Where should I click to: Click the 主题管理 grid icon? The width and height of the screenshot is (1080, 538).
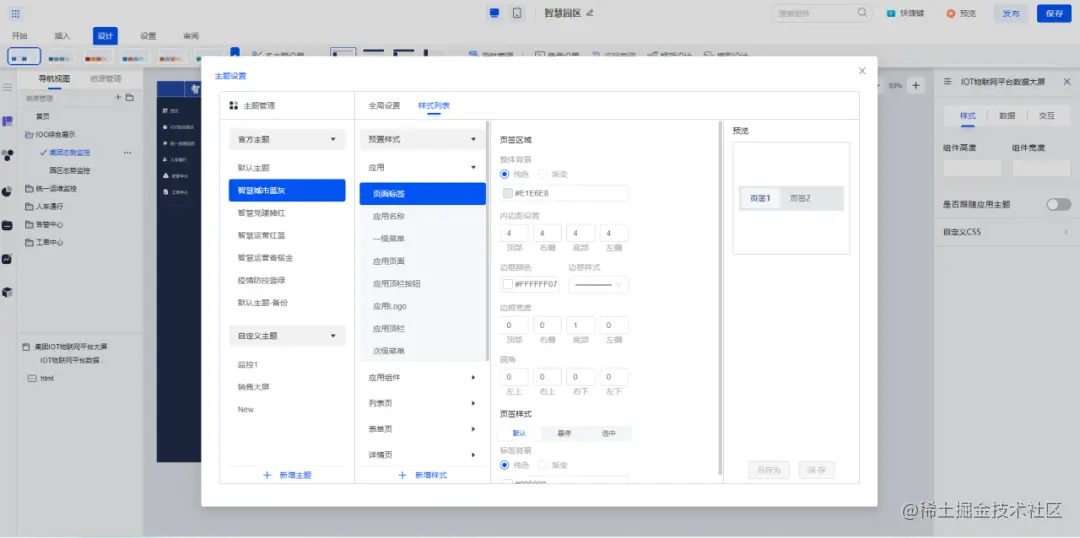point(233,106)
